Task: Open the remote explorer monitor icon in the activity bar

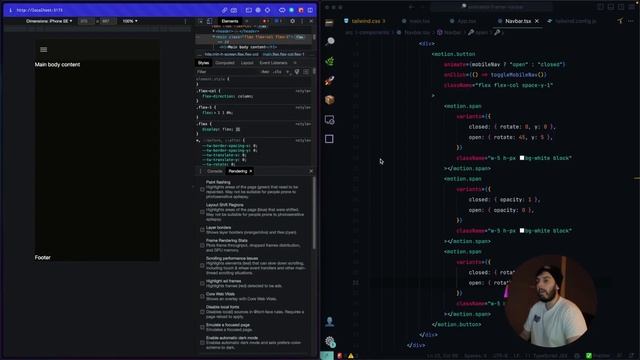Action: 330,120
